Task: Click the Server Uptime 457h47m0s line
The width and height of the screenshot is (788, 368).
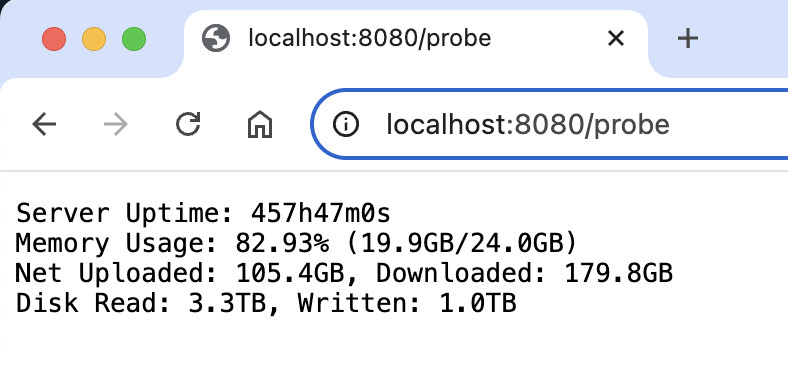Action: click(203, 213)
